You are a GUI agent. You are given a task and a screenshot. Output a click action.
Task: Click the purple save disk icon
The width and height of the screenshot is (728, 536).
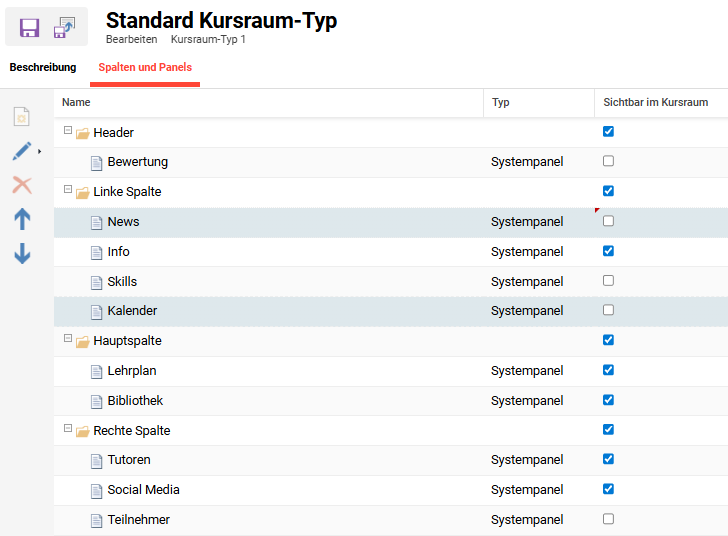[29, 28]
